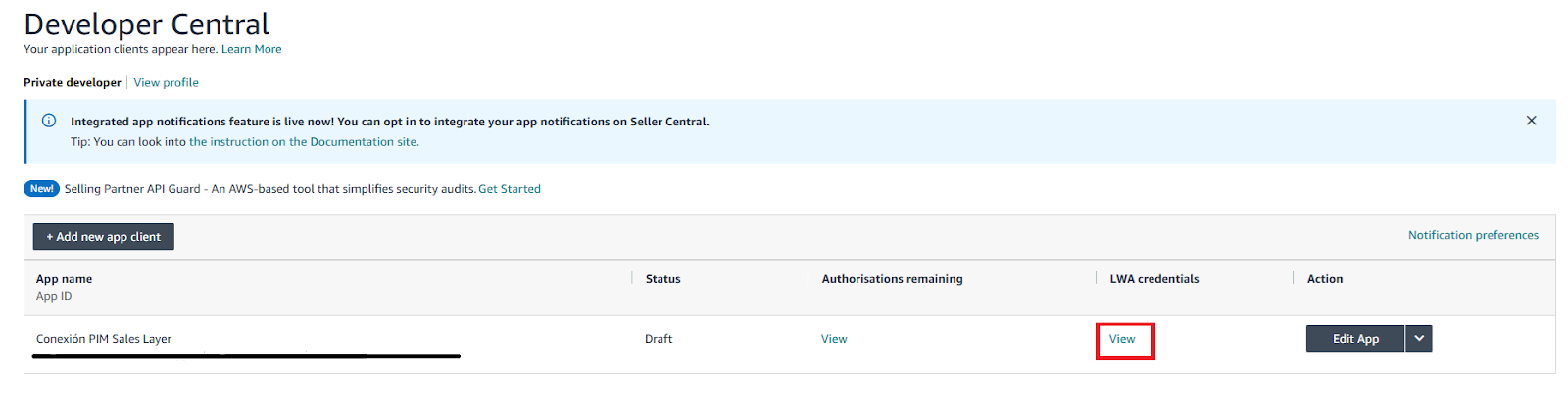Screen dimensions: 1568x397
Task: Click the info icon in the notification banner
Action: 49,121
